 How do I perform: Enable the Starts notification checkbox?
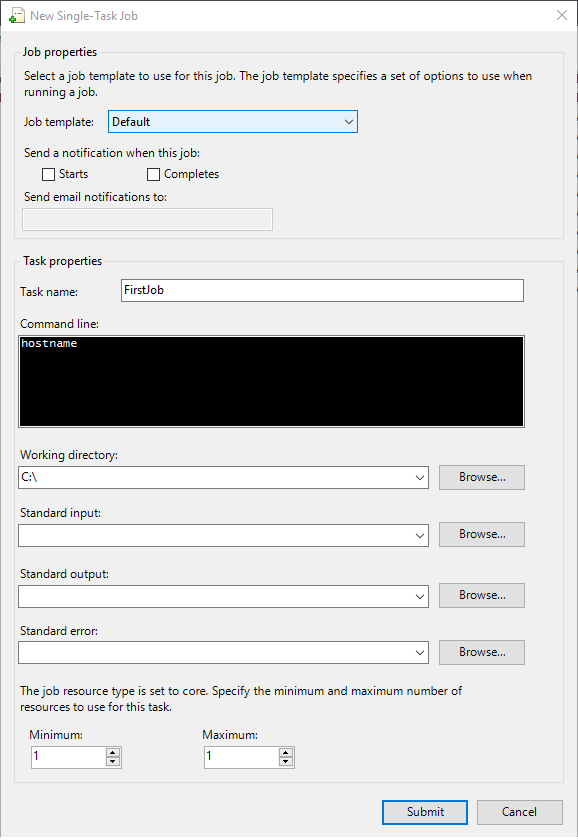[x=48, y=174]
